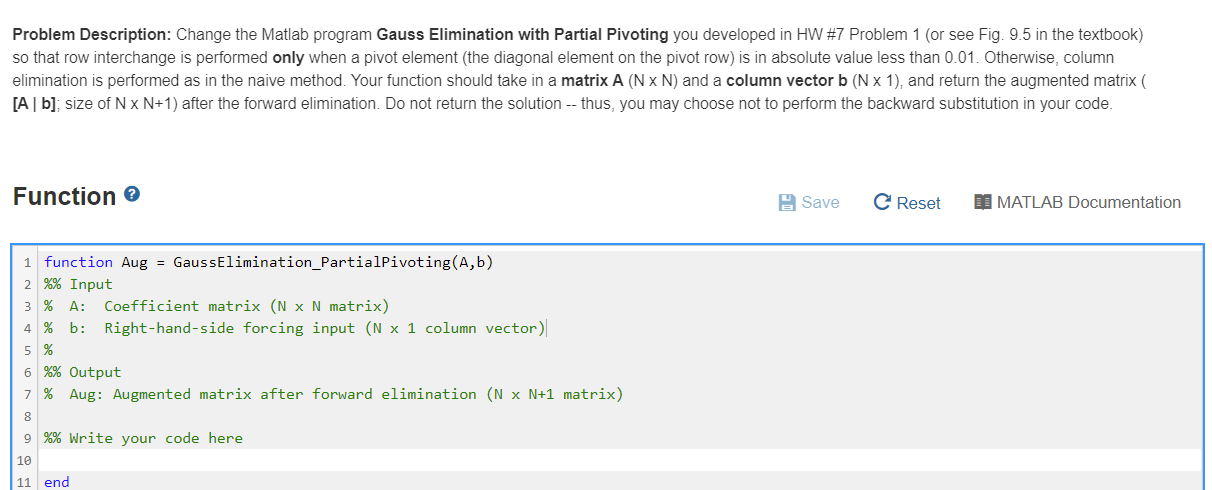Image resolution: width=1212 pixels, height=490 pixels.
Task: Click the '%% Input' comment on line 2
Action: pyautogui.click(x=78, y=284)
